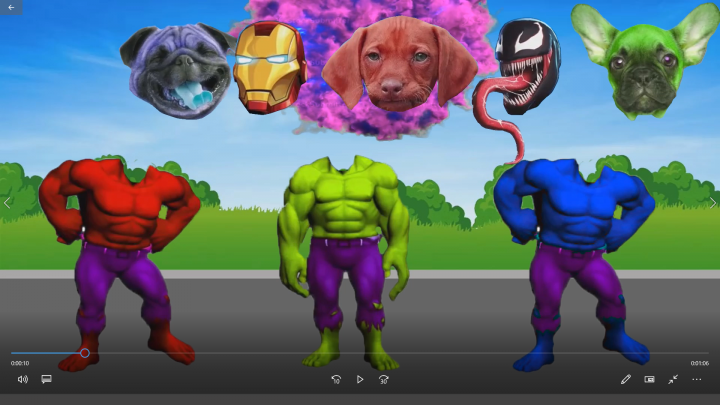Go to previous item with left chevron

click(7, 203)
